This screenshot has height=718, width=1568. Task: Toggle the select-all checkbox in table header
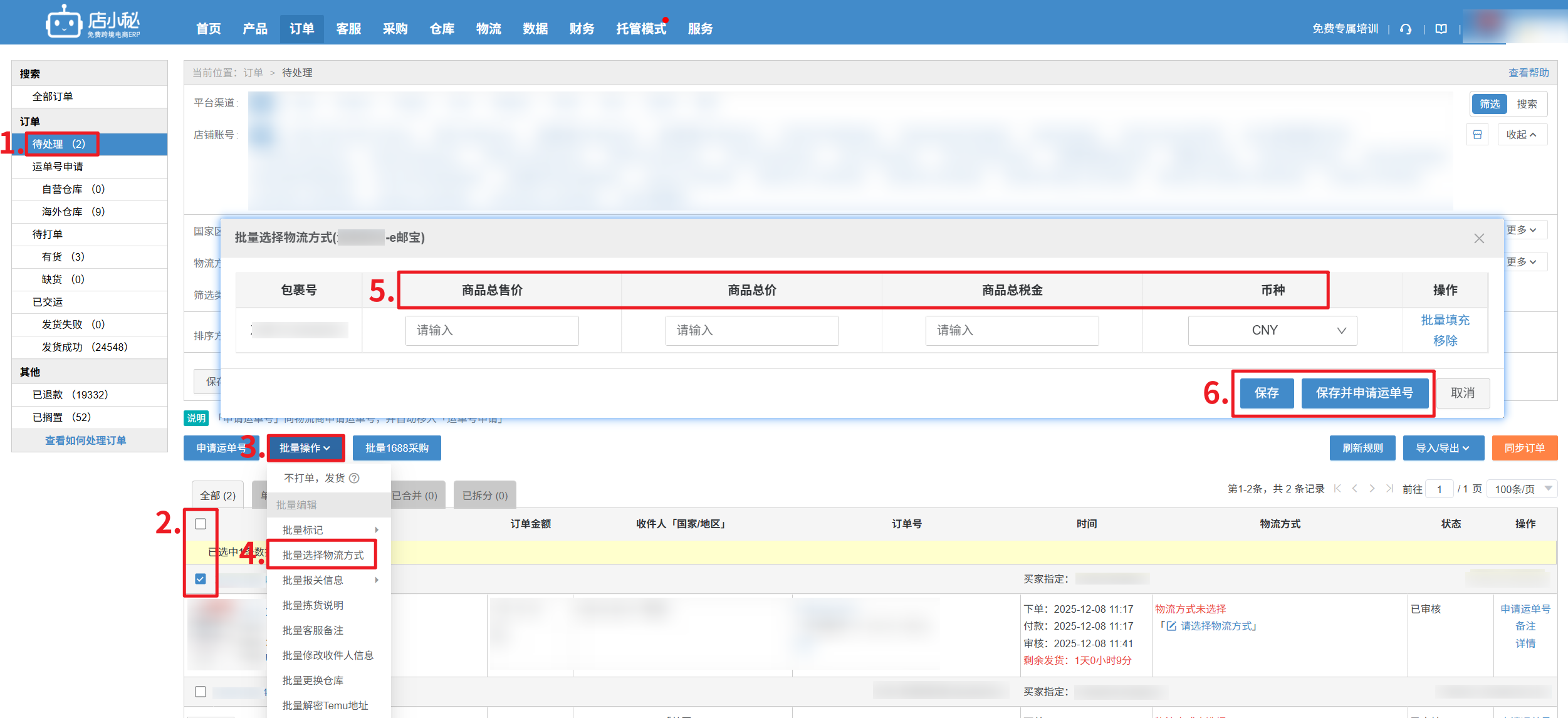(x=201, y=524)
